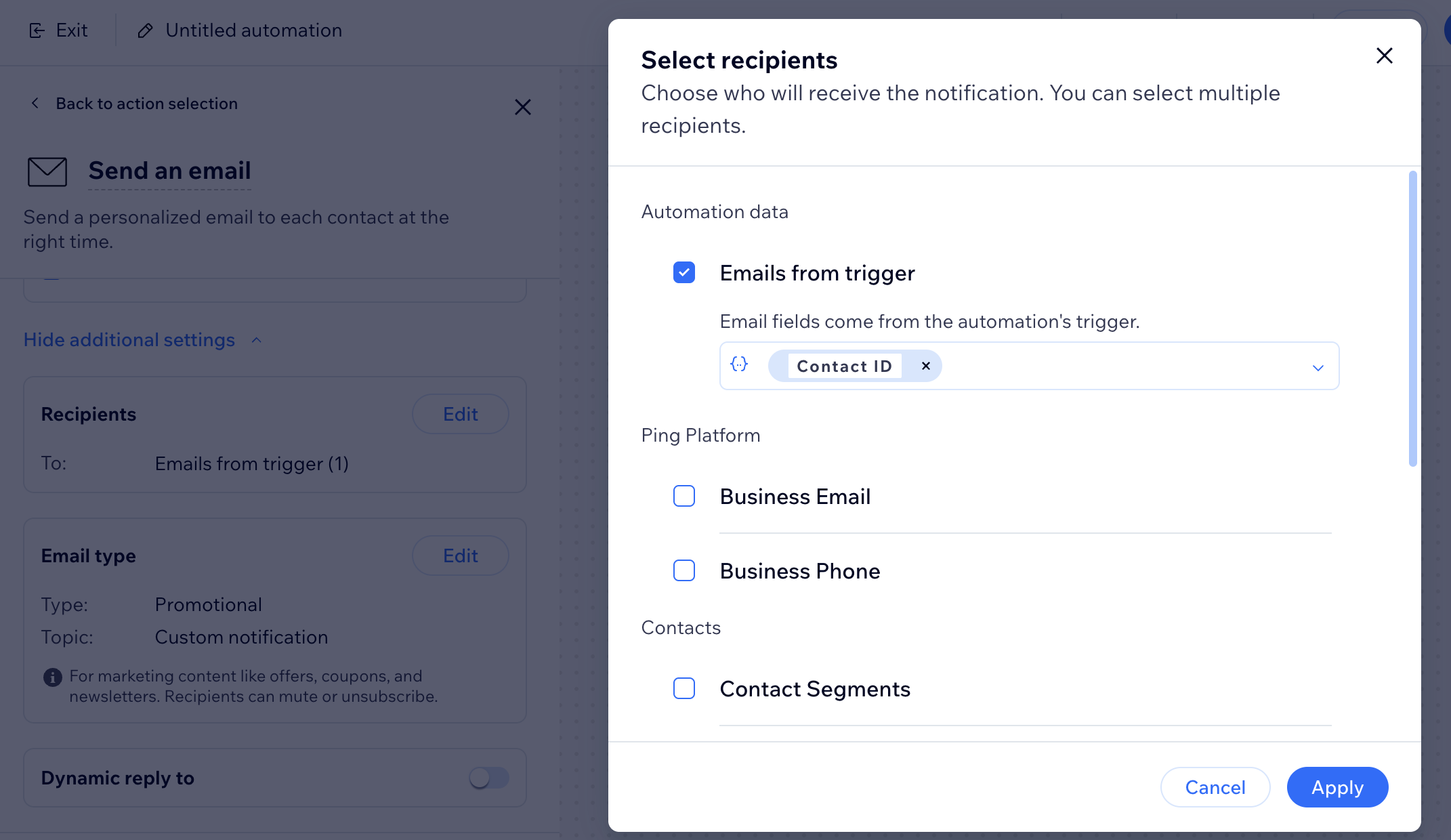Click Edit button in Email type card
This screenshot has width=1451, height=840.
[461, 555]
